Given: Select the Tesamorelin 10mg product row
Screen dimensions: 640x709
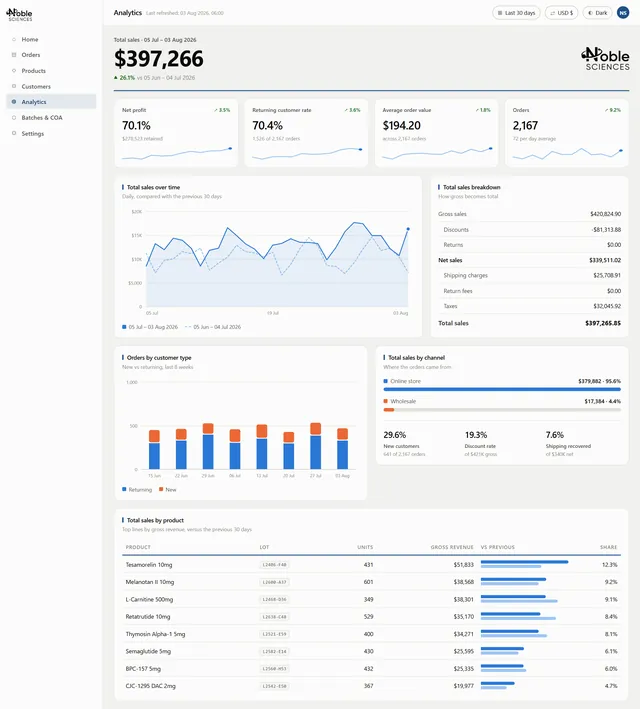Looking at the screenshot, I should click(x=371, y=565).
